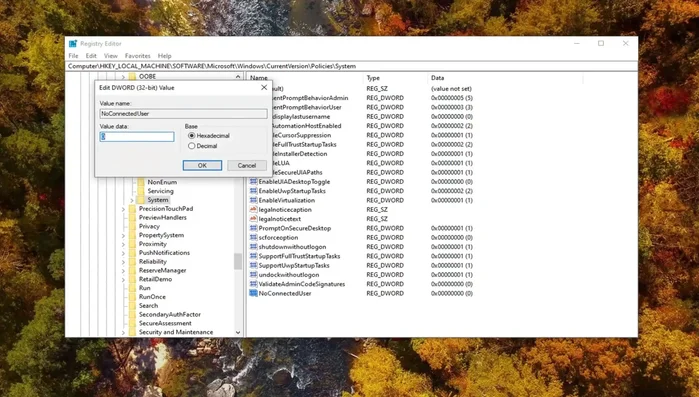Cancel the Edit DWORD dialog

point(247,165)
